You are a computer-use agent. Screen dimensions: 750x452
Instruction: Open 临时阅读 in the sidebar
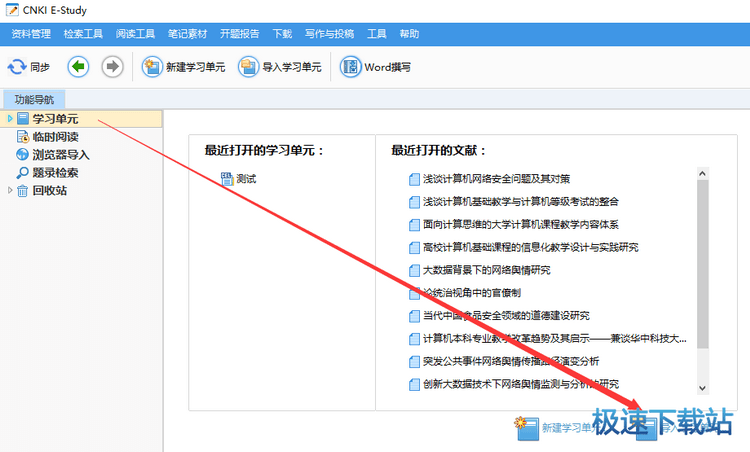(55, 137)
